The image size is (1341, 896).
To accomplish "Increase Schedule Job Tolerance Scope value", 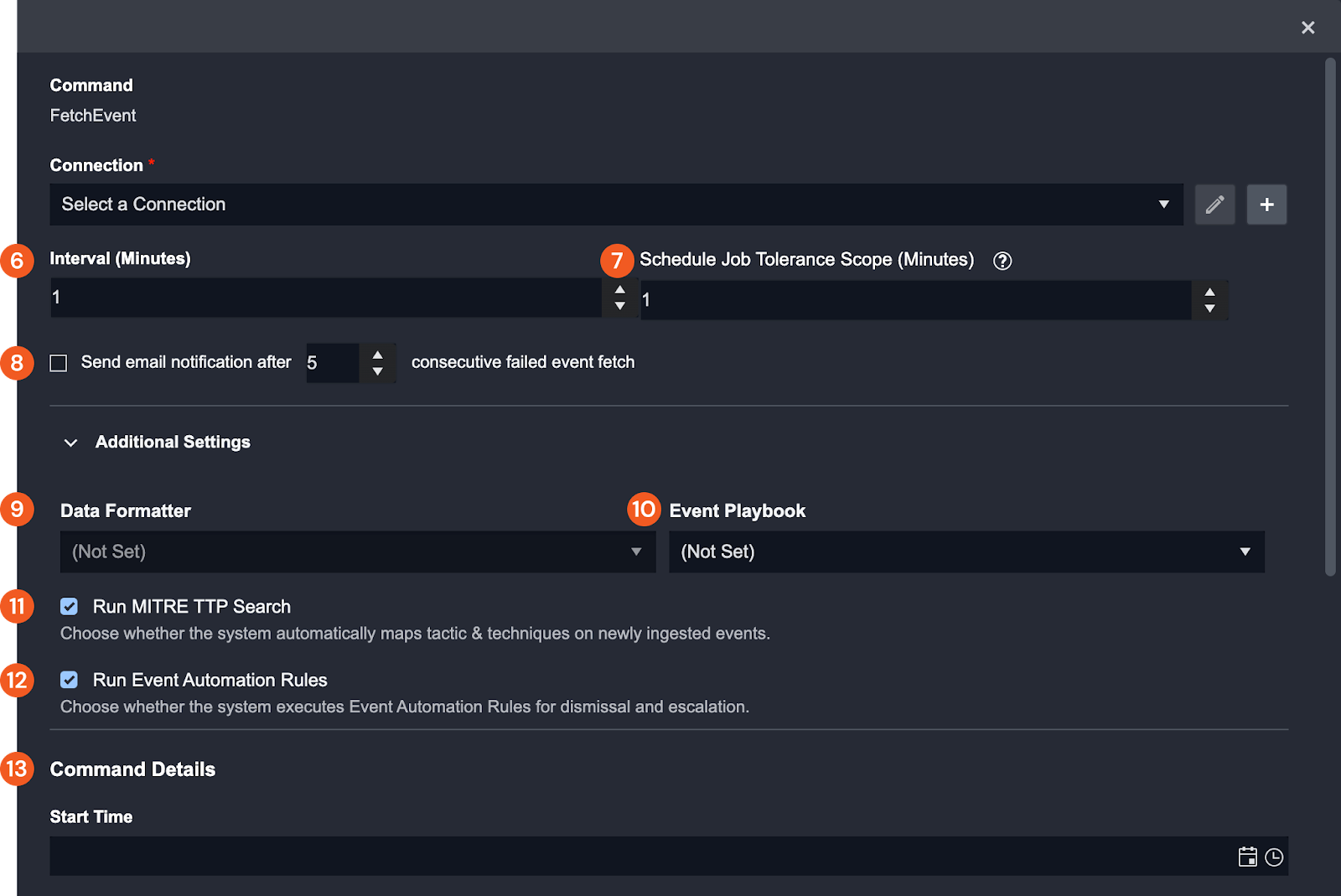I will (1209, 292).
